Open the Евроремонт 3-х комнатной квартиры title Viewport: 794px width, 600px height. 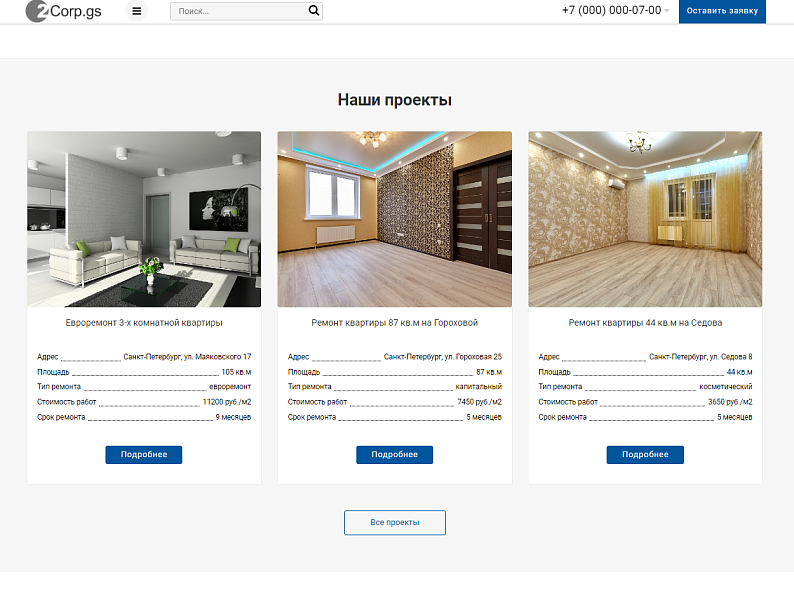pos(144,323)
